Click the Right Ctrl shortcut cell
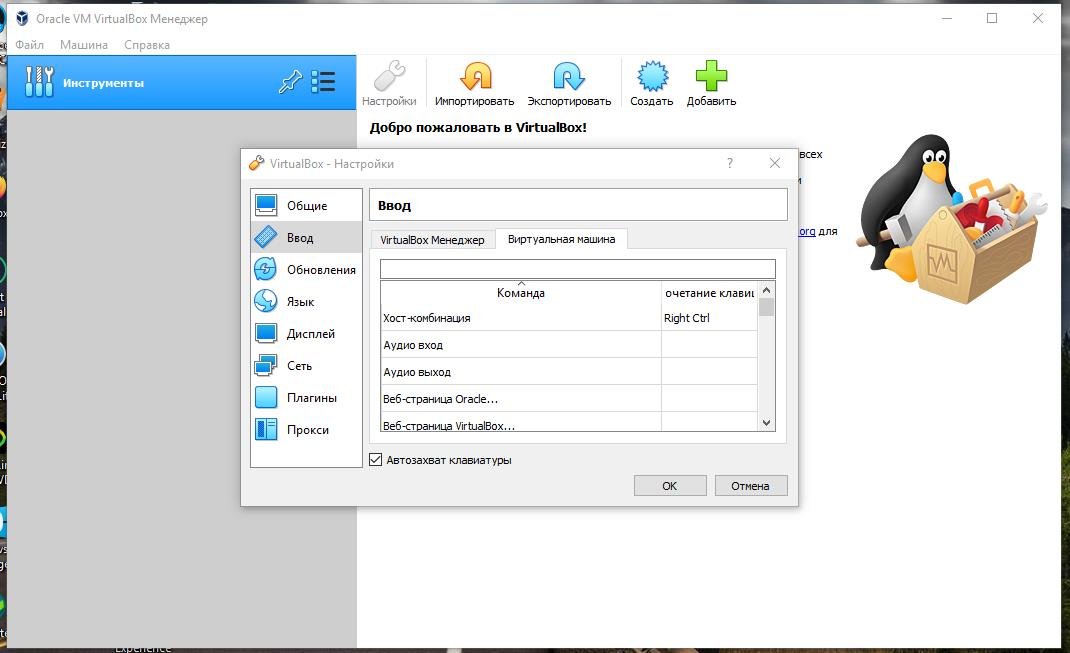 pyautogui.click(x=709, y=318)
